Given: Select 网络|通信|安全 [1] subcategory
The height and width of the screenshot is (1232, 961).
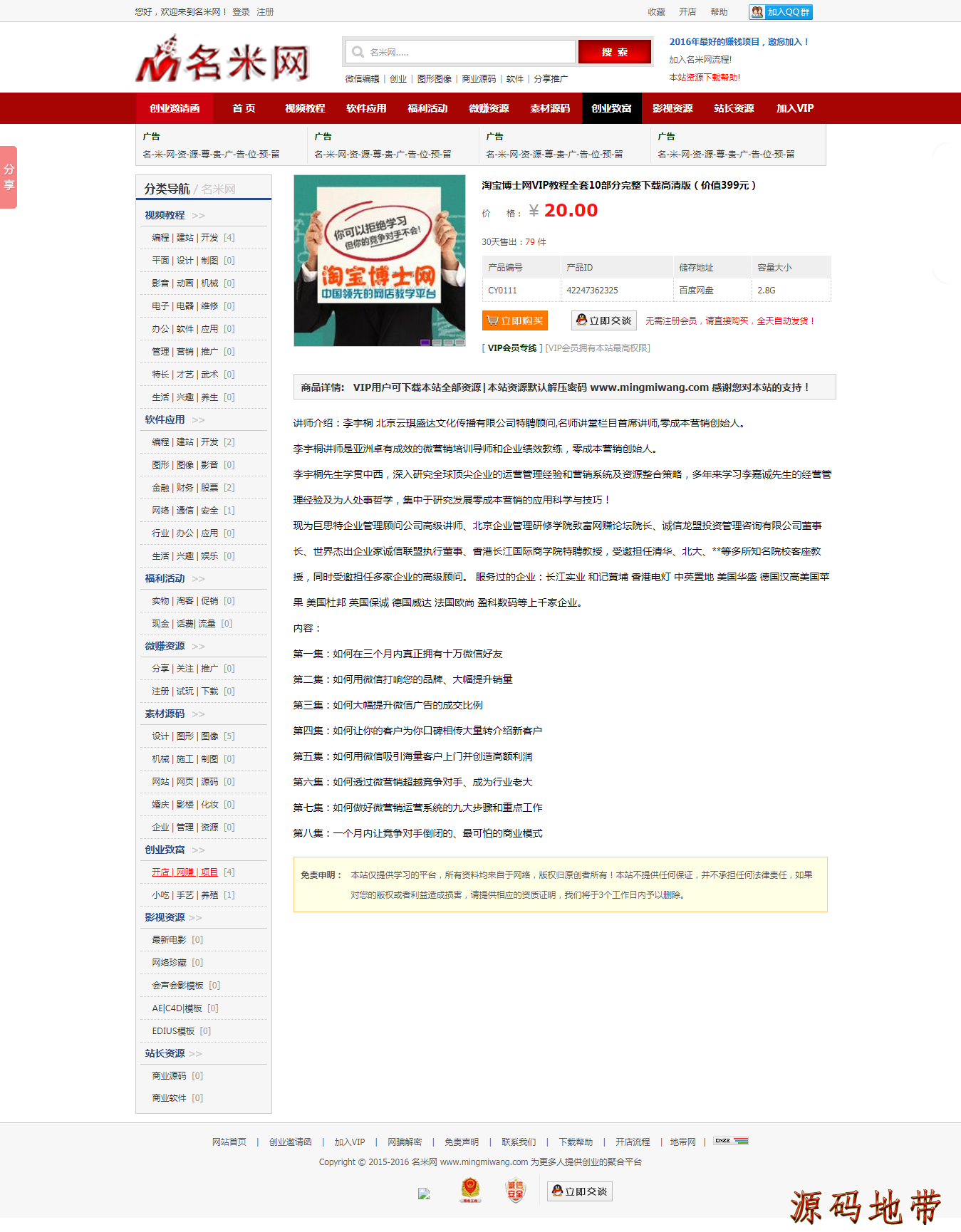Looking at the screenshot, I should pyautogui.click(x=193, y=511).
